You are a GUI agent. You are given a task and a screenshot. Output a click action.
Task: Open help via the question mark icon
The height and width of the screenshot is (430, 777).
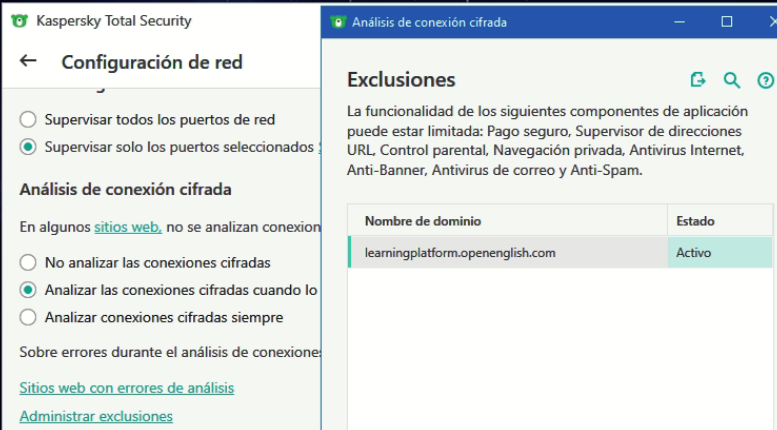coord(766,80)
